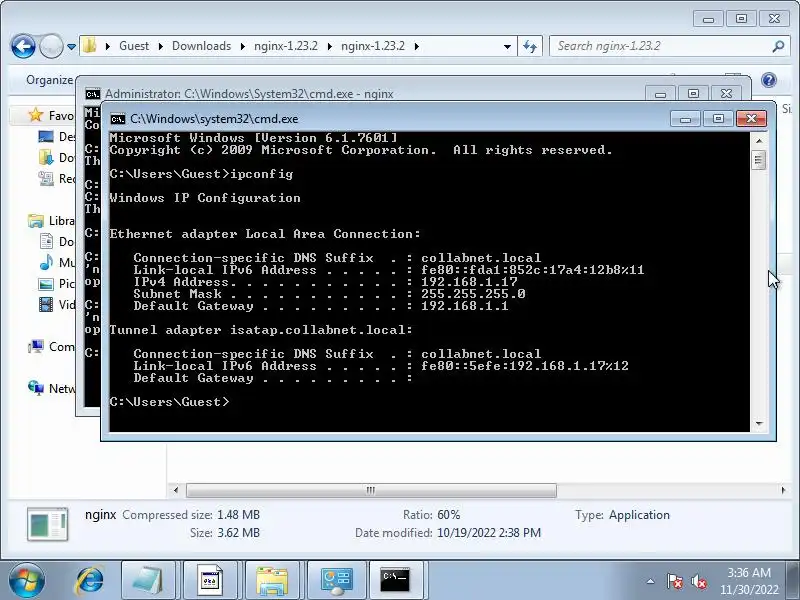Viewport: 800px width, 600px height.
Task: Click the magnifier icon in the search box
Action: coord(778,46)
